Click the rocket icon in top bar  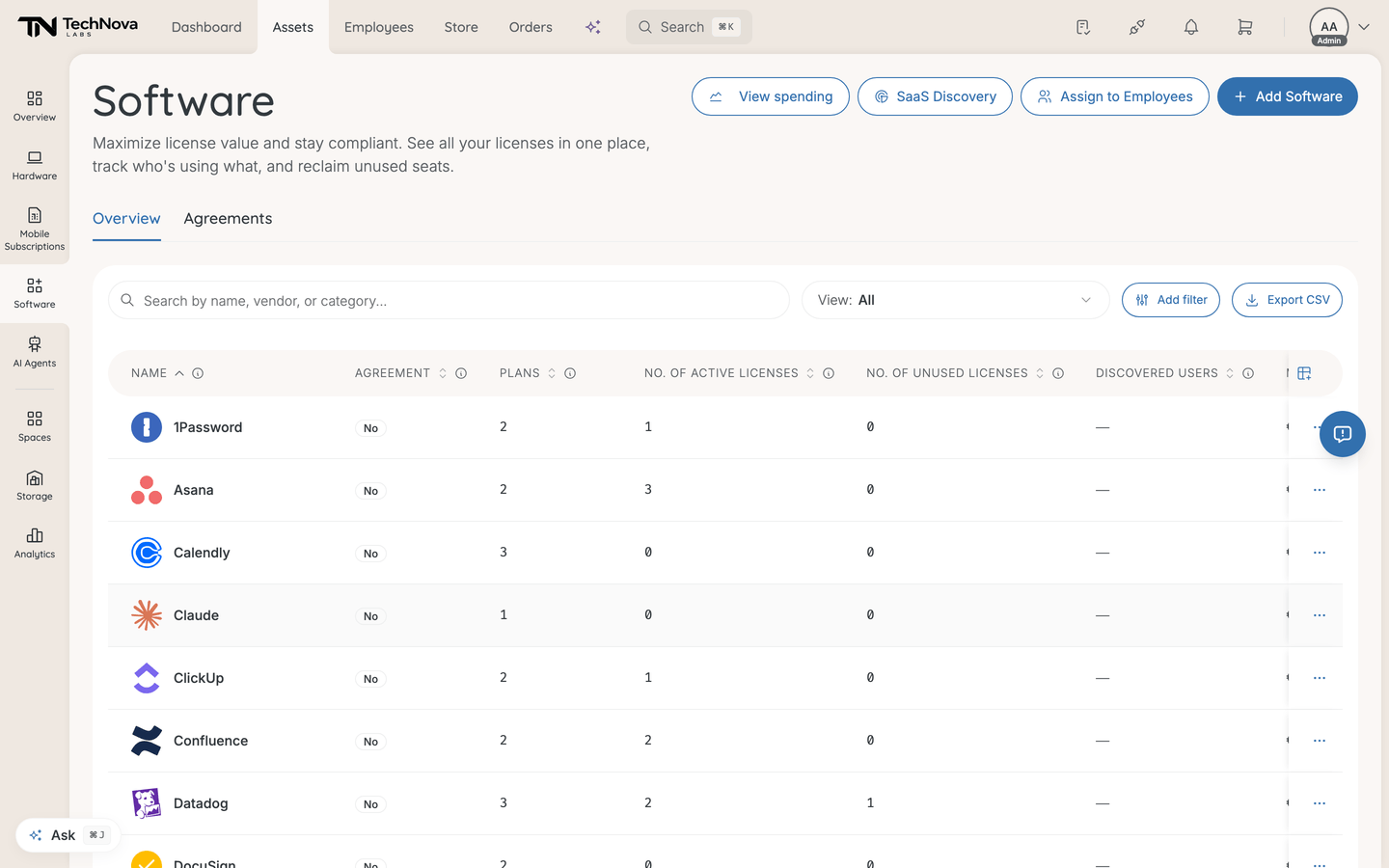(1137, 27)
